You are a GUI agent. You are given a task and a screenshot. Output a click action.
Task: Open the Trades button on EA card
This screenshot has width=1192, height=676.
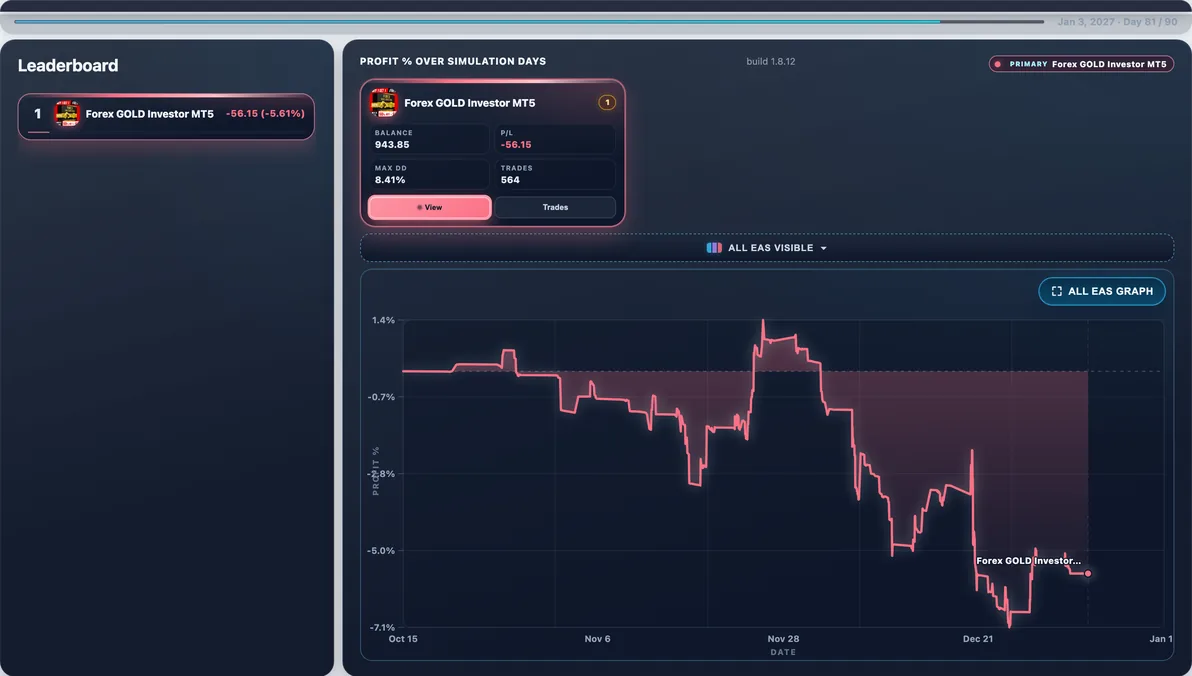click(555, 207)
